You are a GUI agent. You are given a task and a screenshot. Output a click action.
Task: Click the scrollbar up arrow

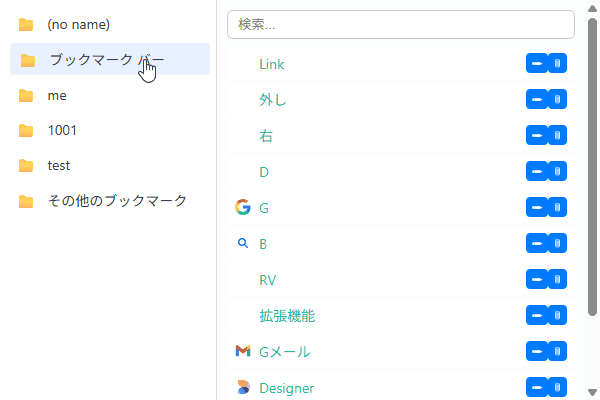point(592,8)
